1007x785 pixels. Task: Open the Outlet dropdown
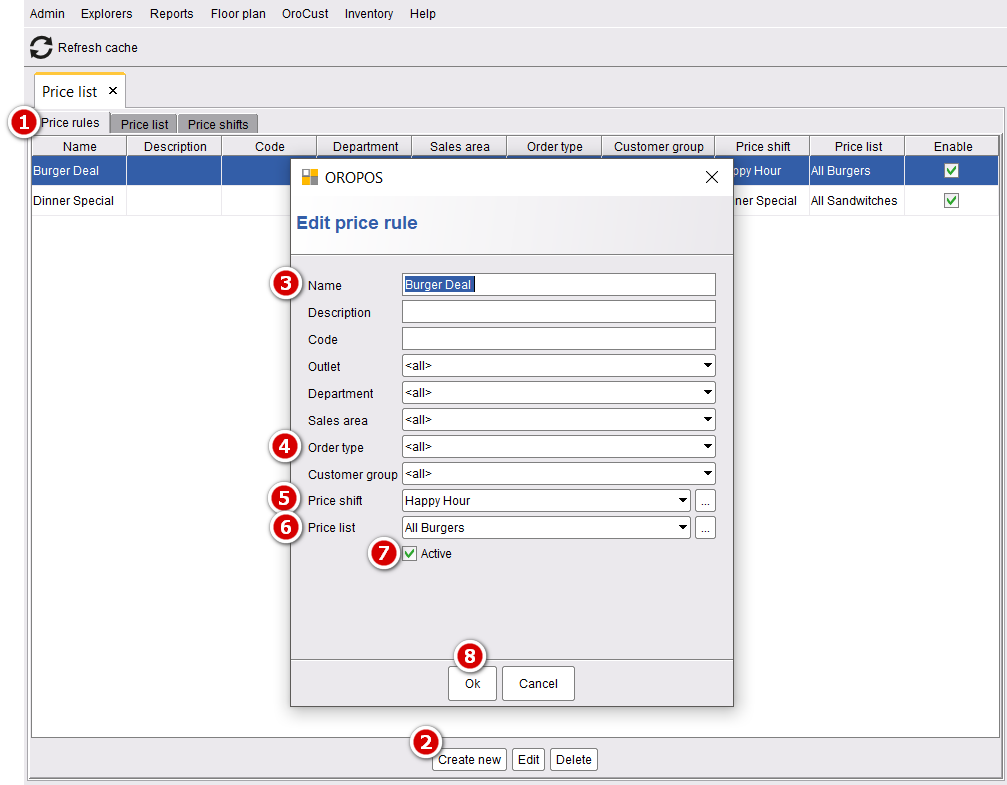(x=559, y=366)
